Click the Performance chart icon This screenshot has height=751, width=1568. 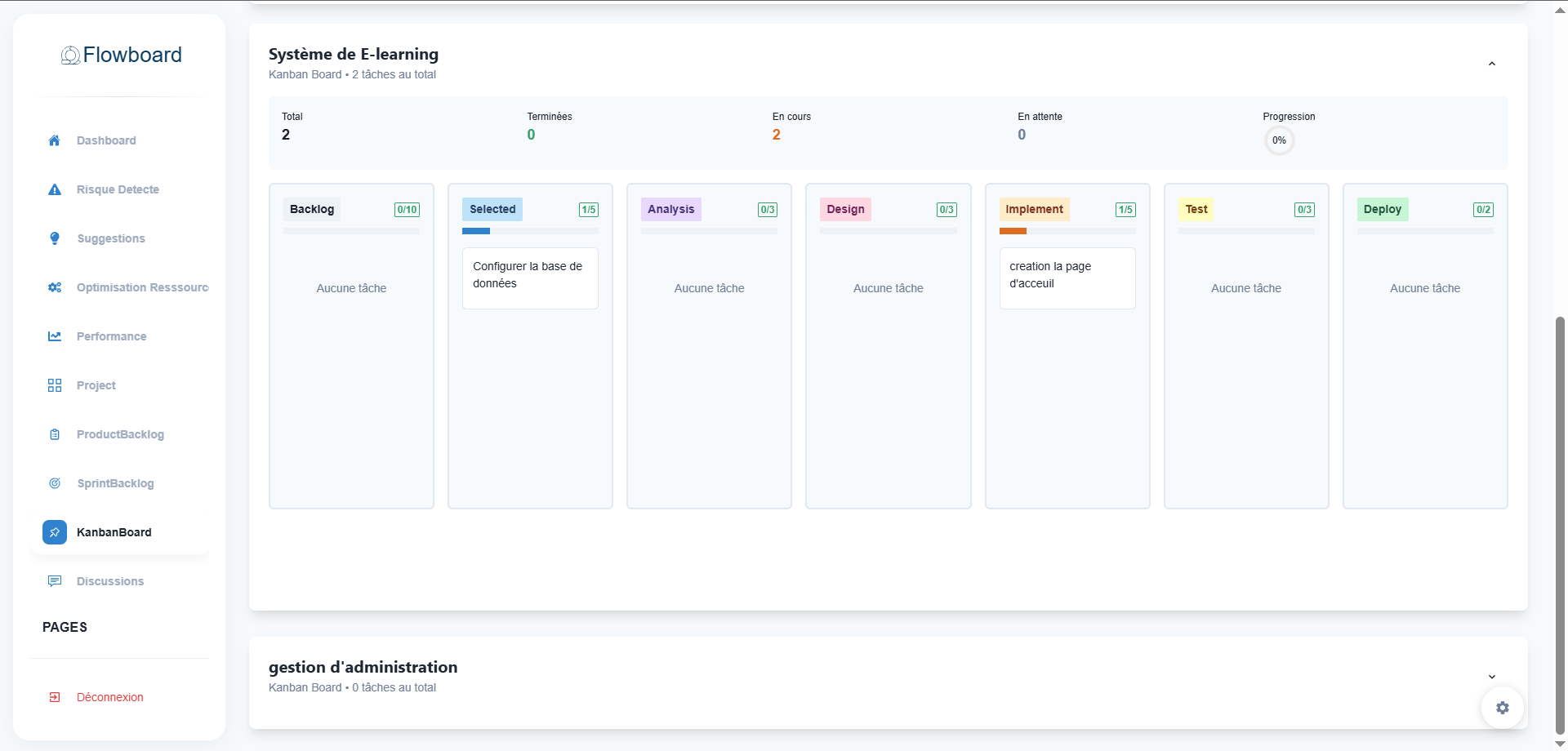[x=55, y=336]
